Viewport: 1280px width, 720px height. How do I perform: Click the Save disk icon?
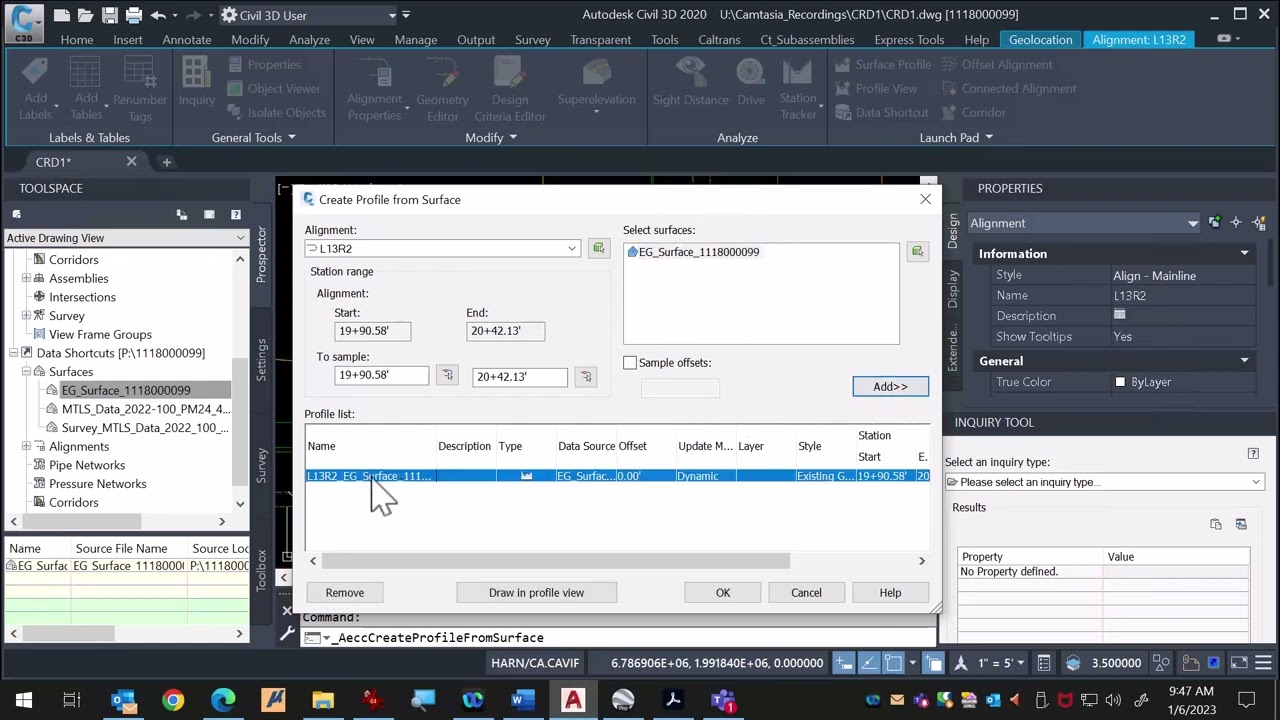(111, 15)
